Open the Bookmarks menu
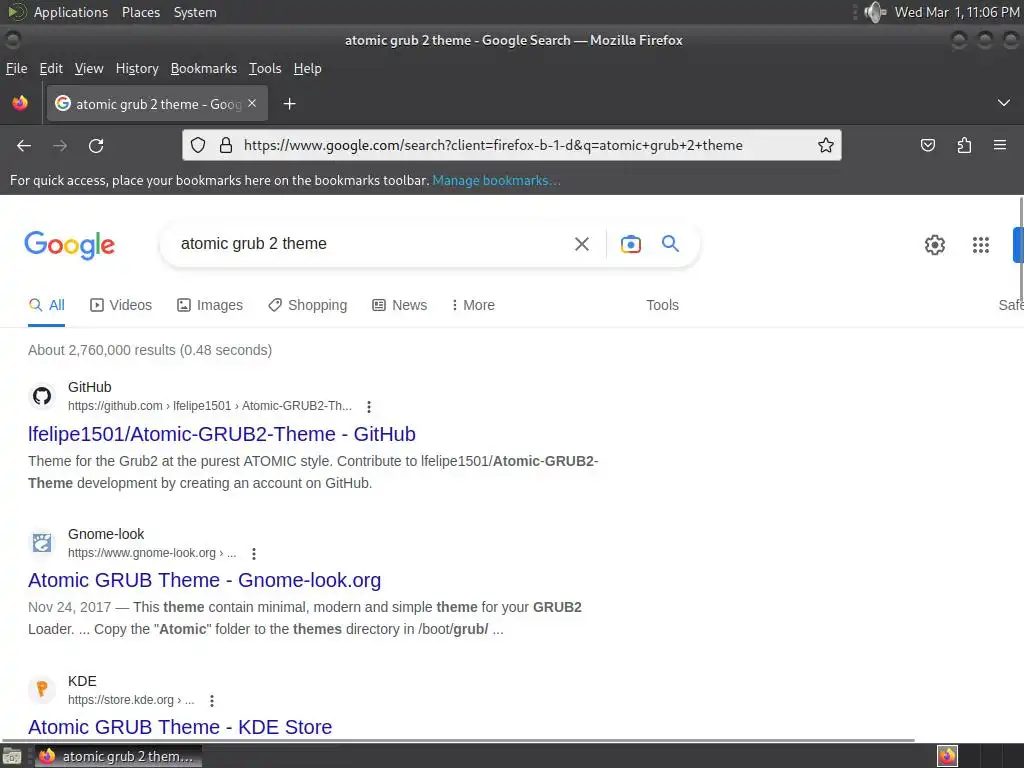 [x=204, y=69]
